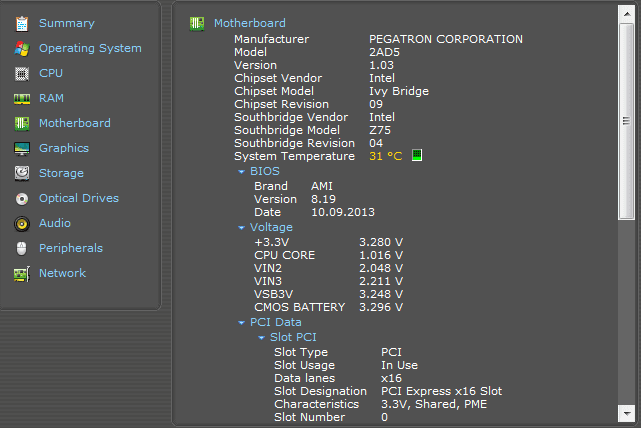This screenshot has width=641, height=428.
Task: Open the Storage drive icon
Action: click(21, 173)
